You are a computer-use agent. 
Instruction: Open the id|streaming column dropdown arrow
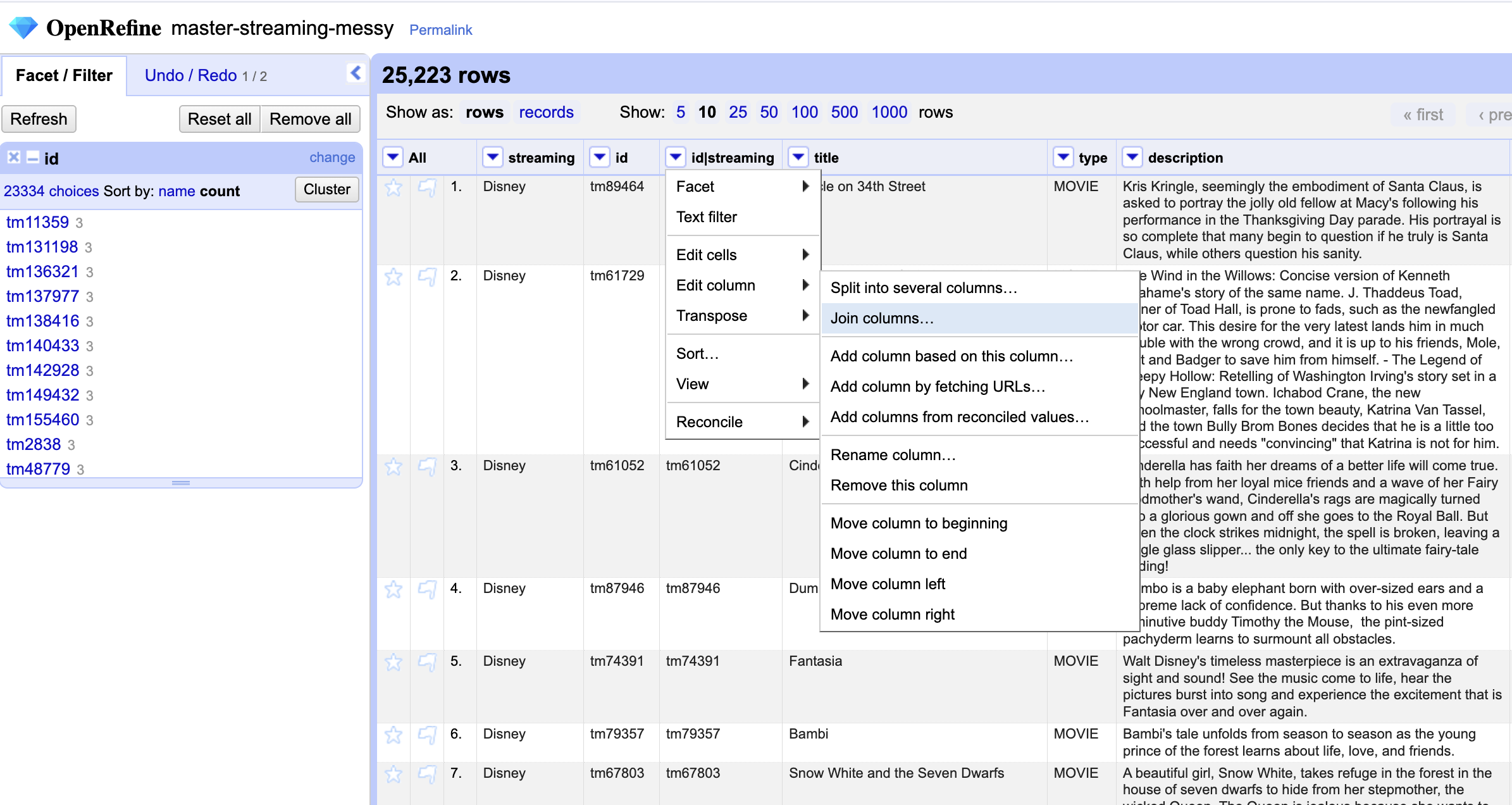pyautogui.click(x=676, y=157)
